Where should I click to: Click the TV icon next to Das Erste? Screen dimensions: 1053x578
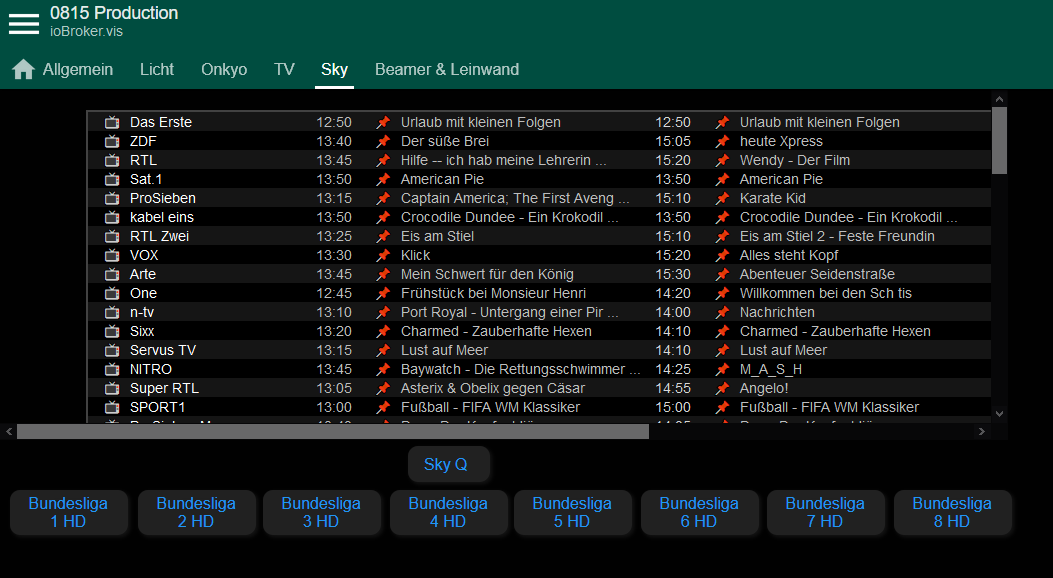[112, 122]
